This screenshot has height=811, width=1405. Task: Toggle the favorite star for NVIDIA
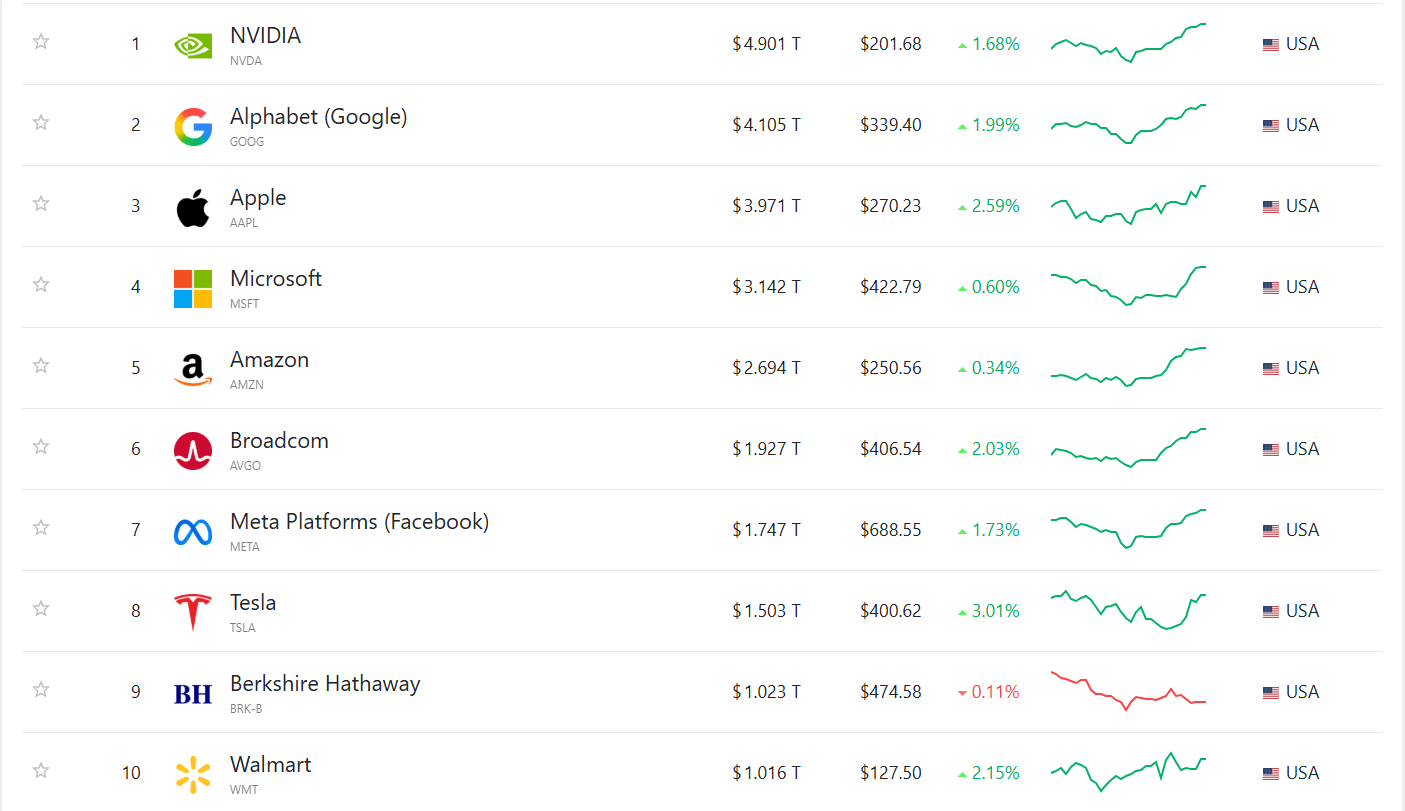[41, 42]
